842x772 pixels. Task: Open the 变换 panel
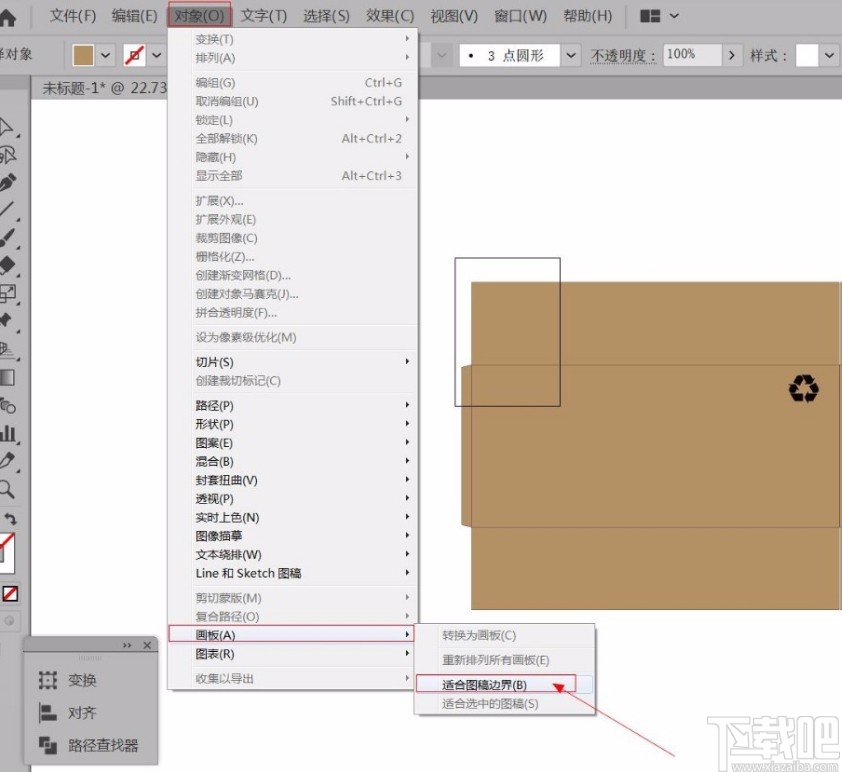[81, 681]
